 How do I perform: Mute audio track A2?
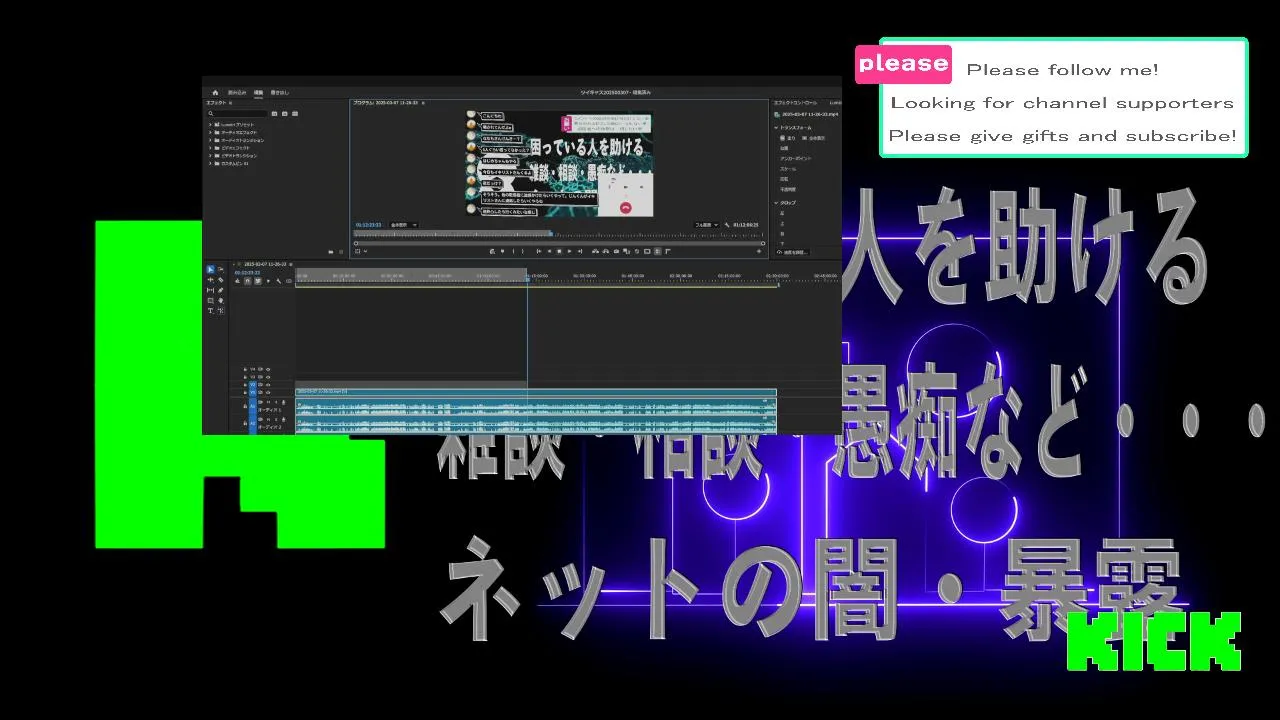[268, 419]
